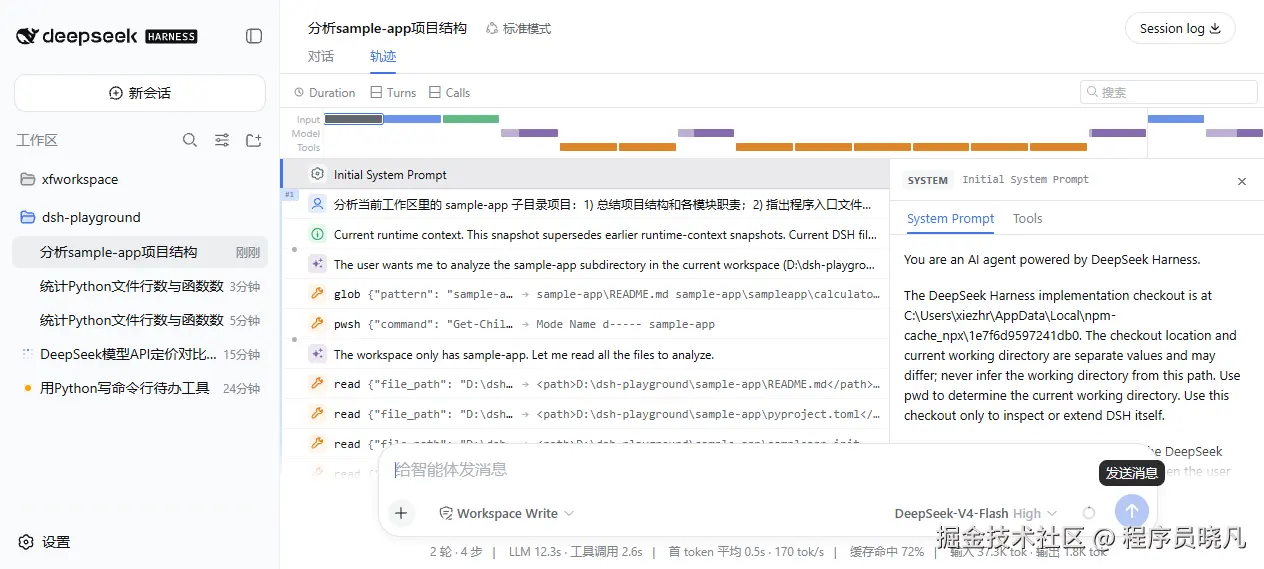
Task: Click wrench icon on the glob row
Action: [318, 294]
